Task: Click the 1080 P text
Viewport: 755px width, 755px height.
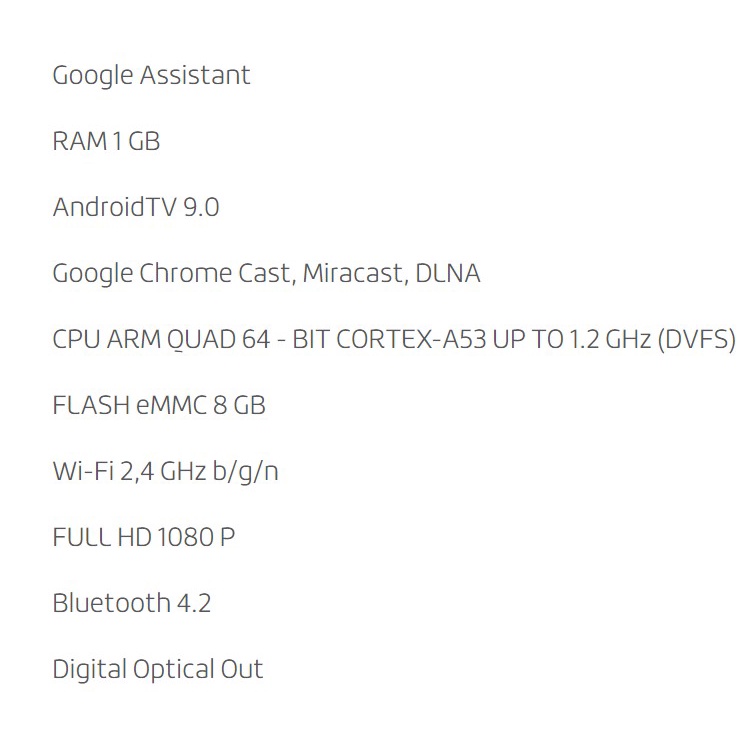Action: point(196,538)
